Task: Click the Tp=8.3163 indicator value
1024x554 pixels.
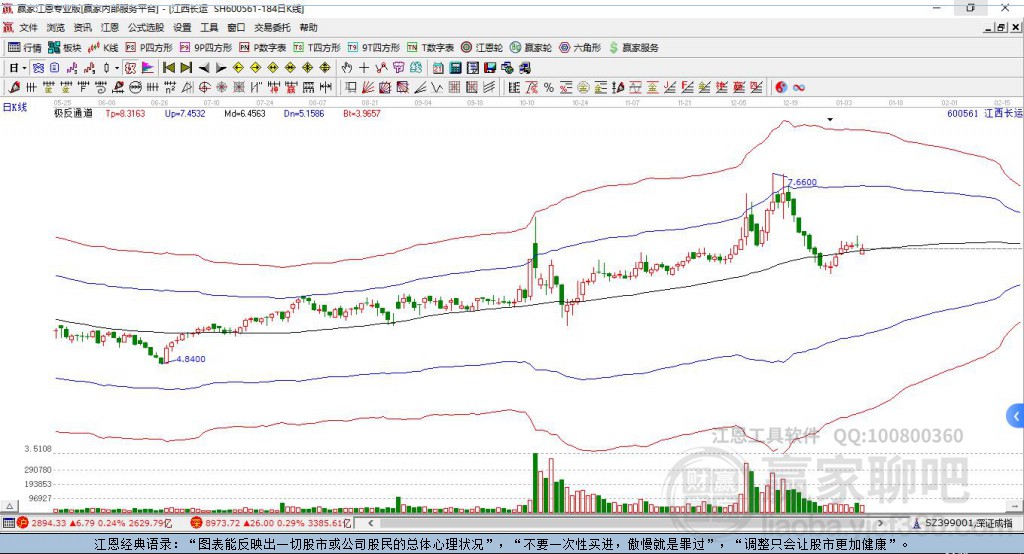Action: 125,113
